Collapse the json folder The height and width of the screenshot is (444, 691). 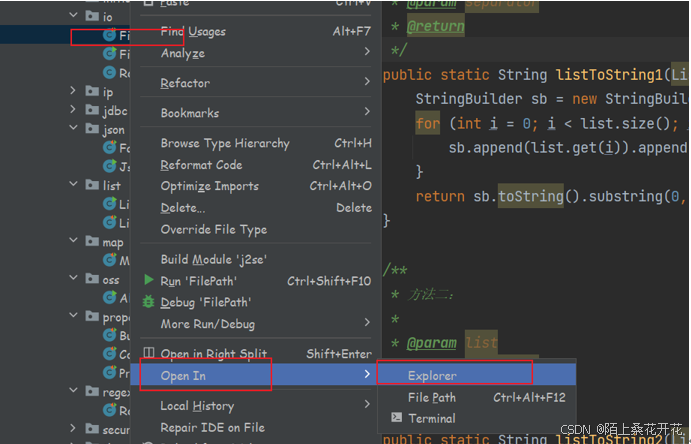click(x=73, y=128)
